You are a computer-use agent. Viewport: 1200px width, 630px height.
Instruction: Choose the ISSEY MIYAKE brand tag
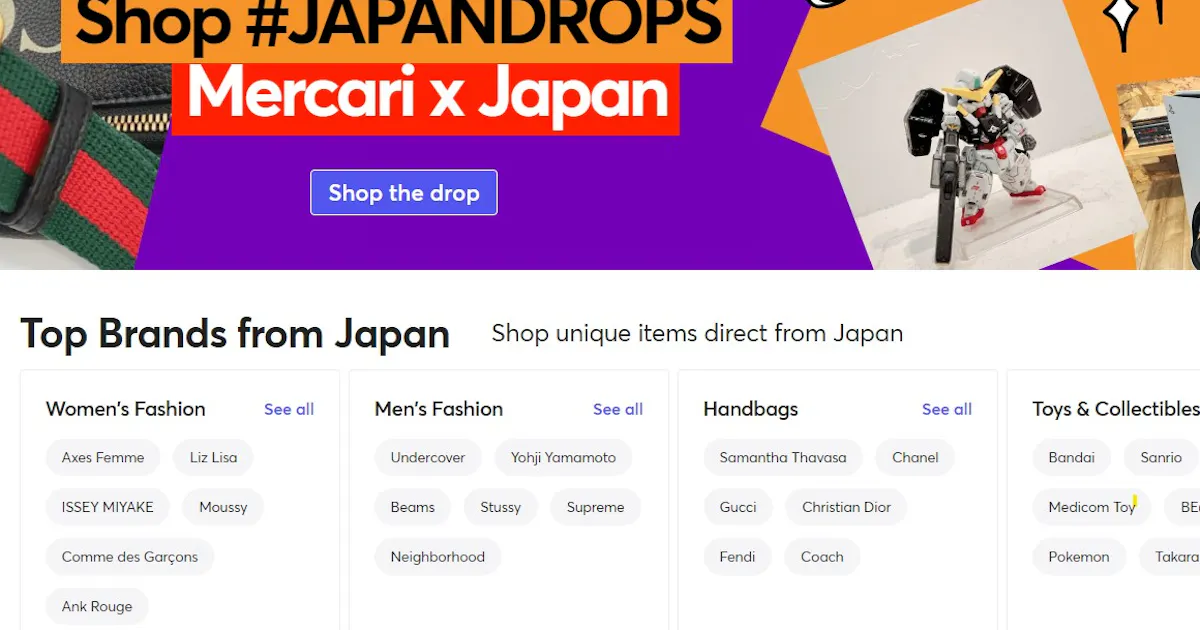108,507
